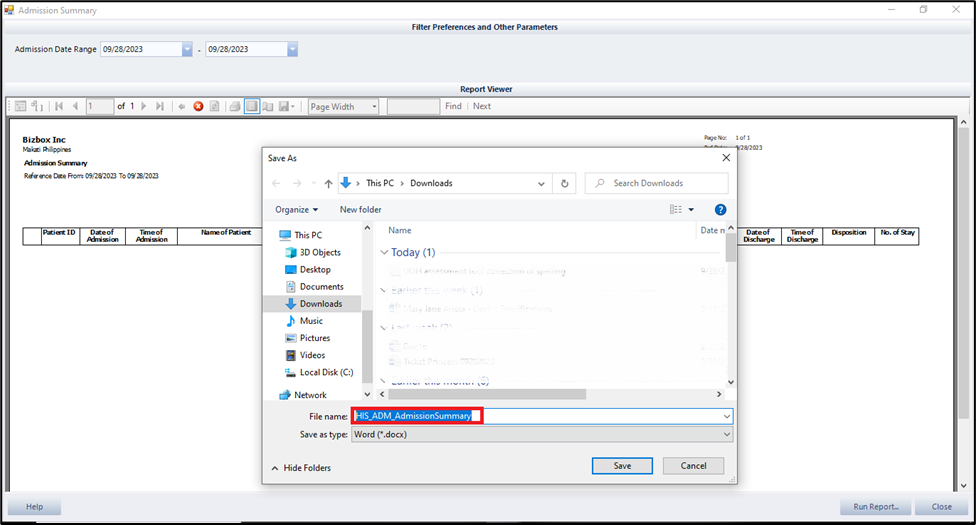Click the Refresh icon in the Save As address bar
Image resolution: width=976 pixels, height=525 pixels.
click(x=565, y=183)
